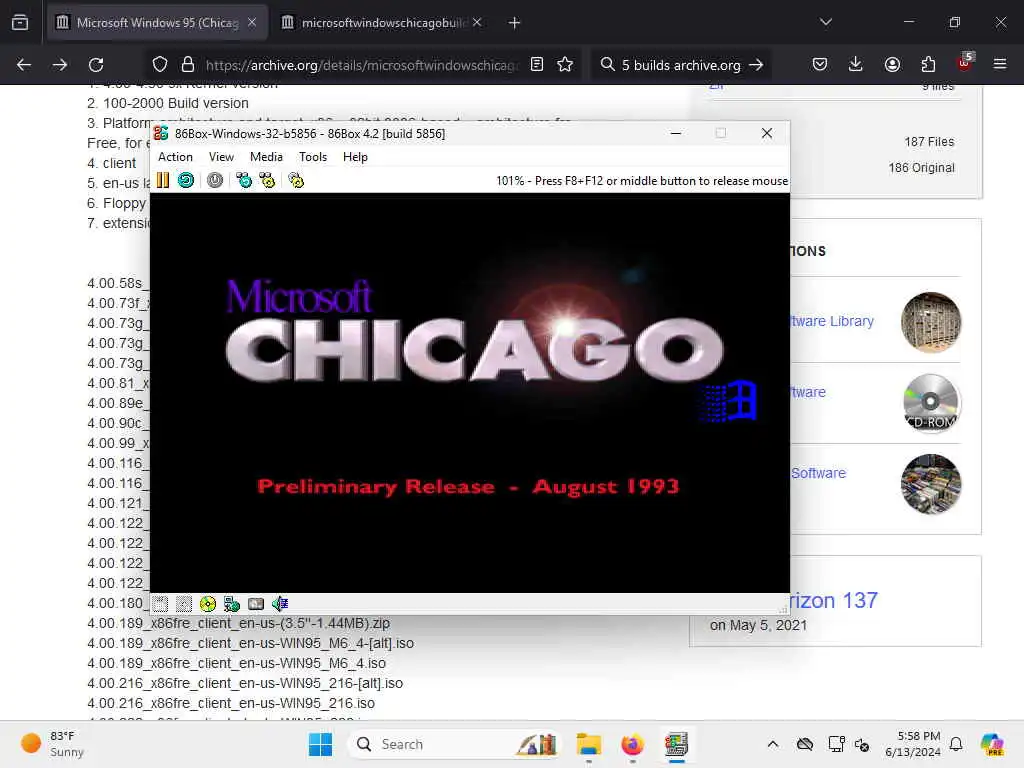Open the Pocket save icon

tap(820, 65)
